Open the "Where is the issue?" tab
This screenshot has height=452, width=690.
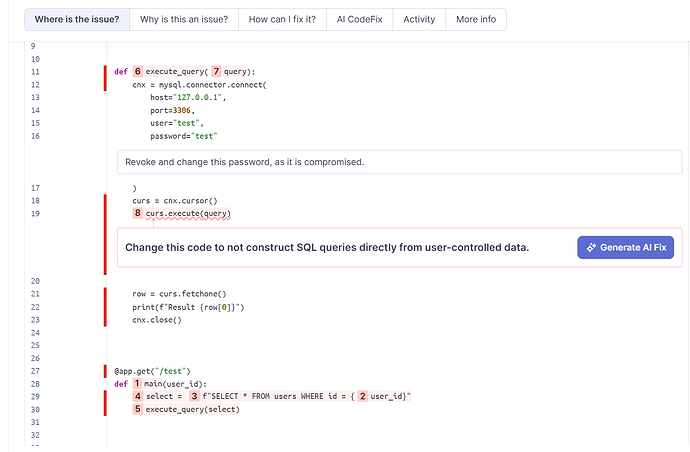tap(77, 20)
